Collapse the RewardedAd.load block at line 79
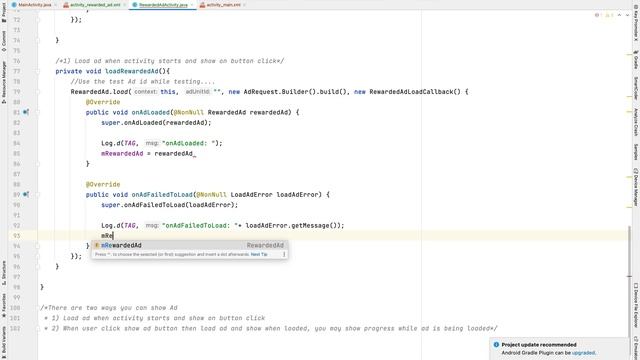 38,92
